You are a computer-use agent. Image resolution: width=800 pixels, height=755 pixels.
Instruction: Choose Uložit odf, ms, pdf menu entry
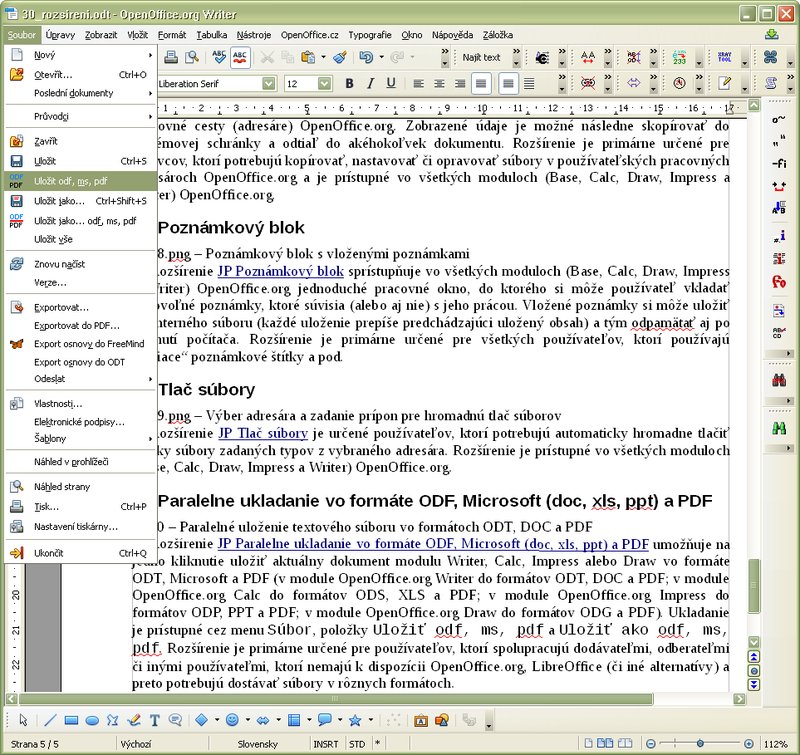[x=80, y=181]
